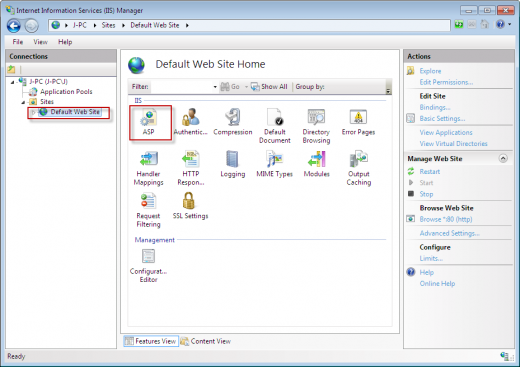Open toolbar overflow options at filter bar end
Viewport: 520px width, 367px height.
tap(388, 87)
